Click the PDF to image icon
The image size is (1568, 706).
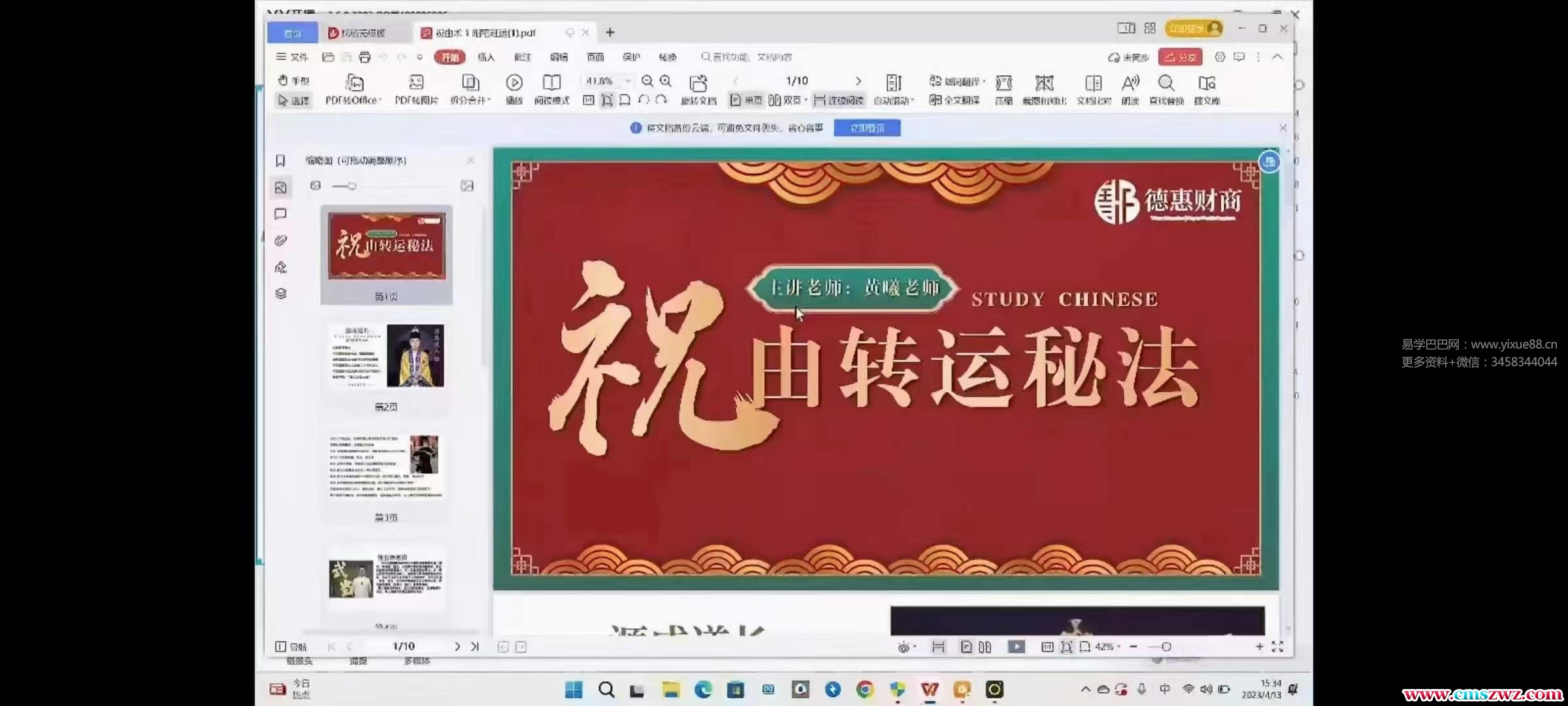click(416, 83)
